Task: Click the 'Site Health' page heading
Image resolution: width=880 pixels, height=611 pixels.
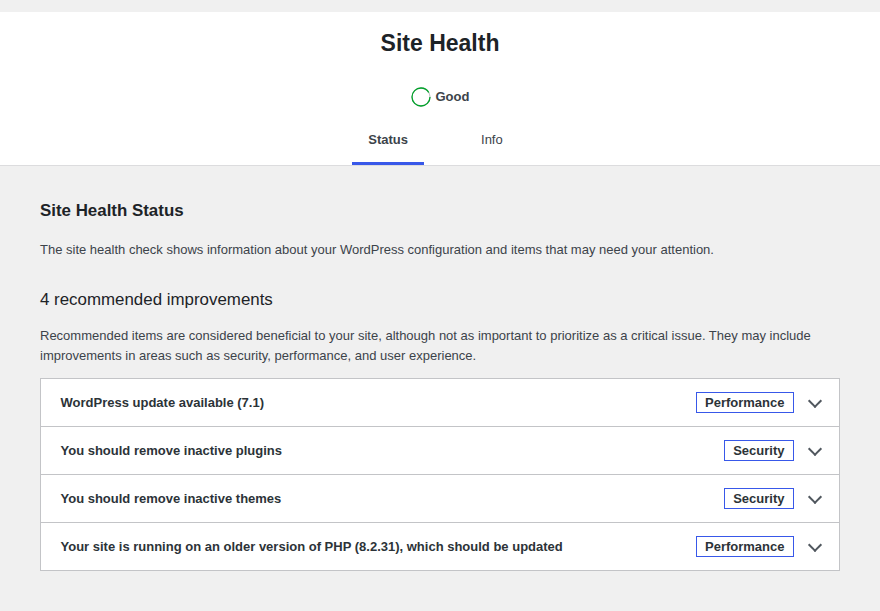Action: [440, 43]
